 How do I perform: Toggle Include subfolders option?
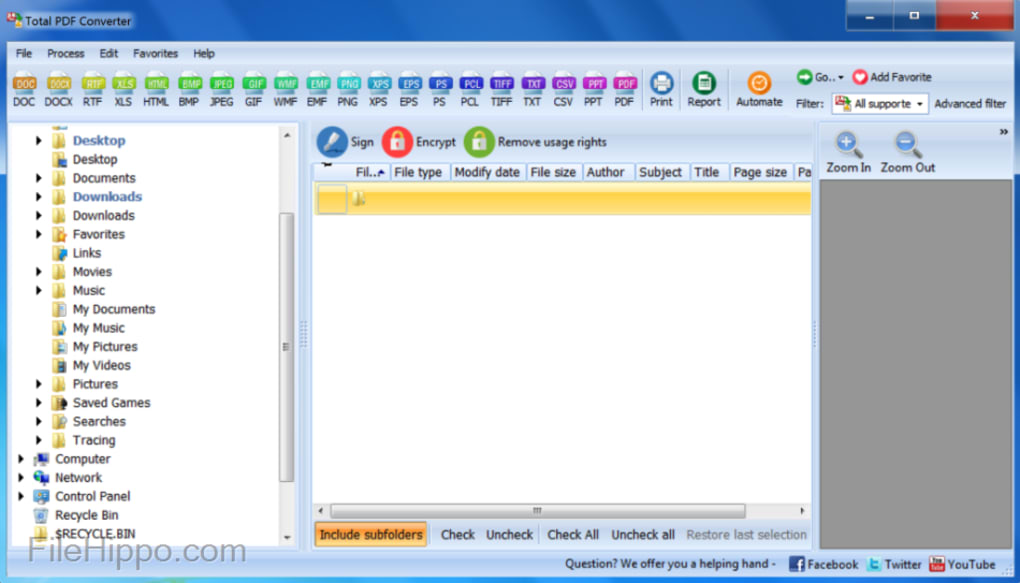pos(370,534)
